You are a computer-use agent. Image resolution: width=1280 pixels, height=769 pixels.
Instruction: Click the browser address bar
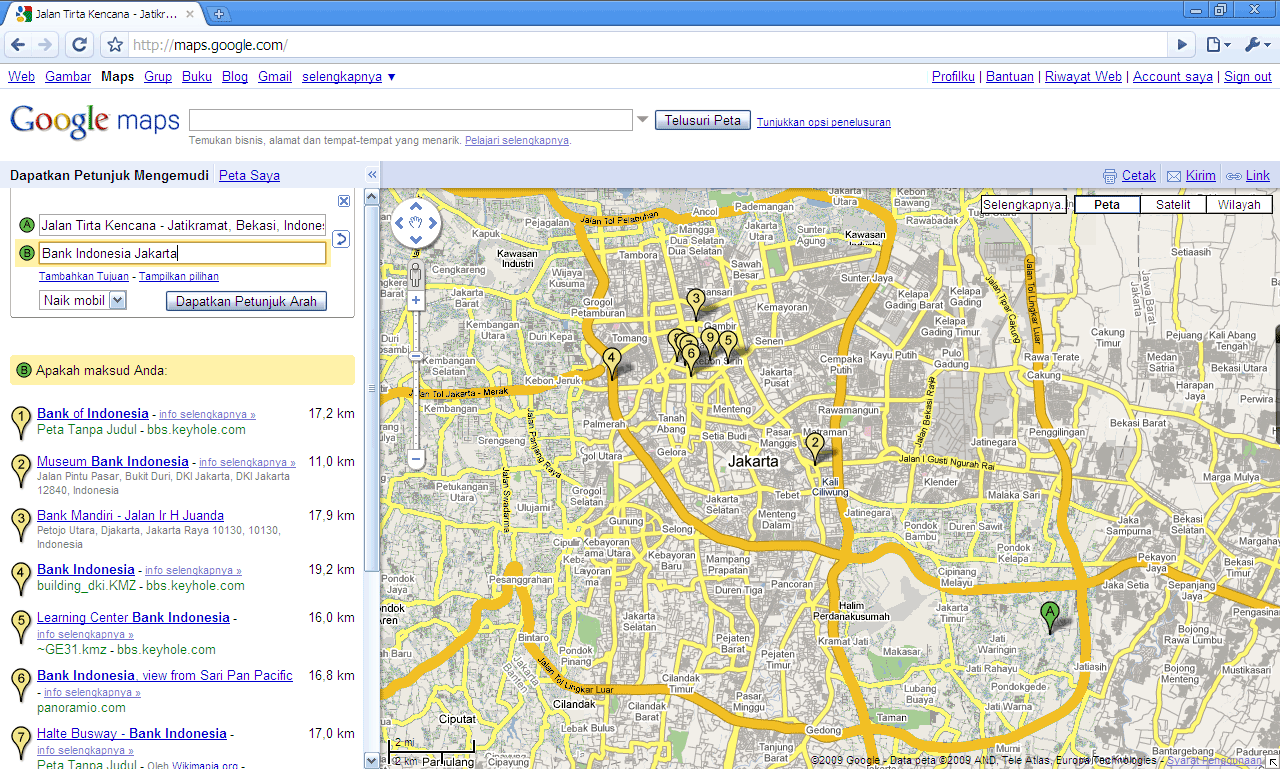point(646,45)
